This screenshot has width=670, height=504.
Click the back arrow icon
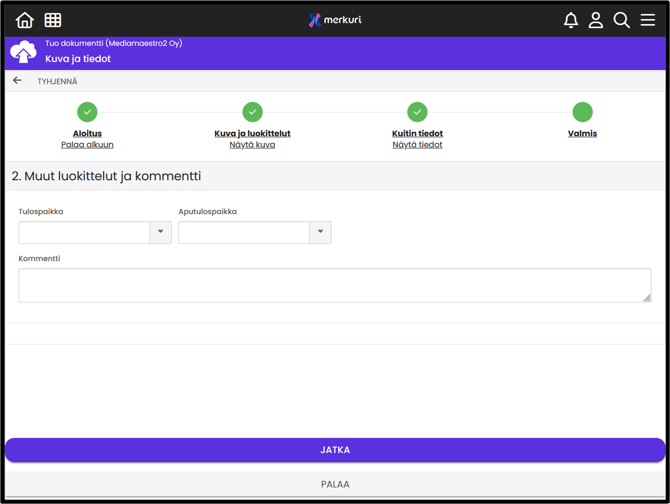pos(17,81)
